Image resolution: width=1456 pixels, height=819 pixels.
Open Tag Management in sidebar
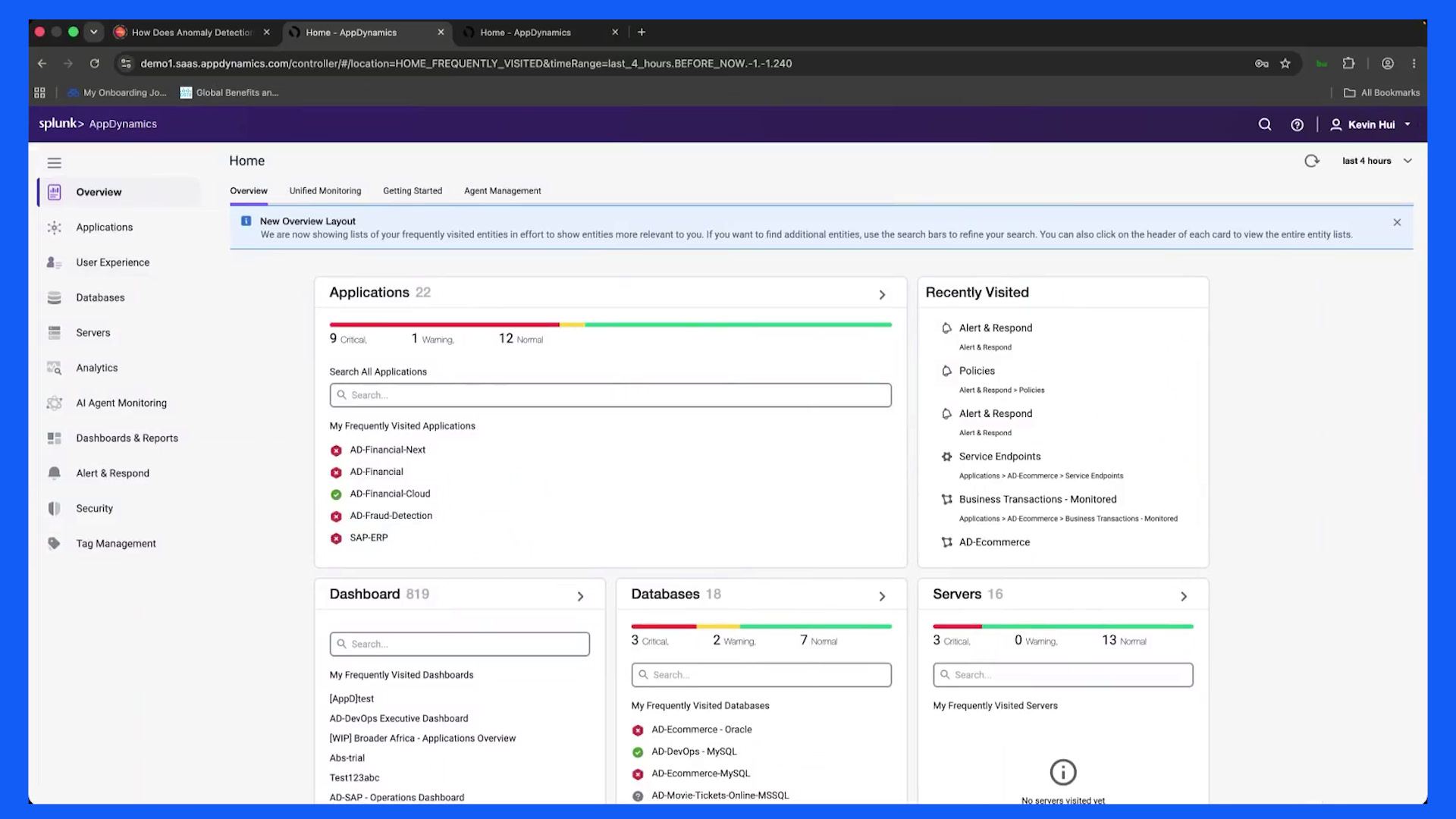(115, 544)
